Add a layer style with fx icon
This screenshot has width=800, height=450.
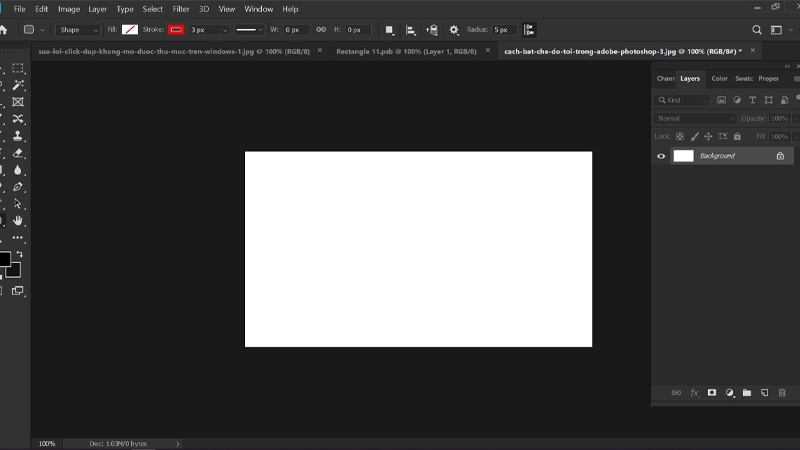[x=694, y=392]
